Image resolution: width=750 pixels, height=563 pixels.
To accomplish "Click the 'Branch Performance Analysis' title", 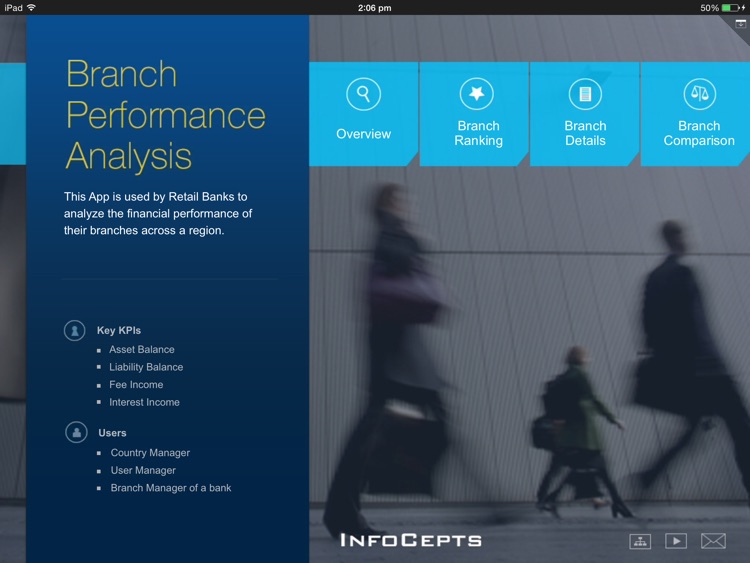I will pyautogui.click(x=165, y=115).
